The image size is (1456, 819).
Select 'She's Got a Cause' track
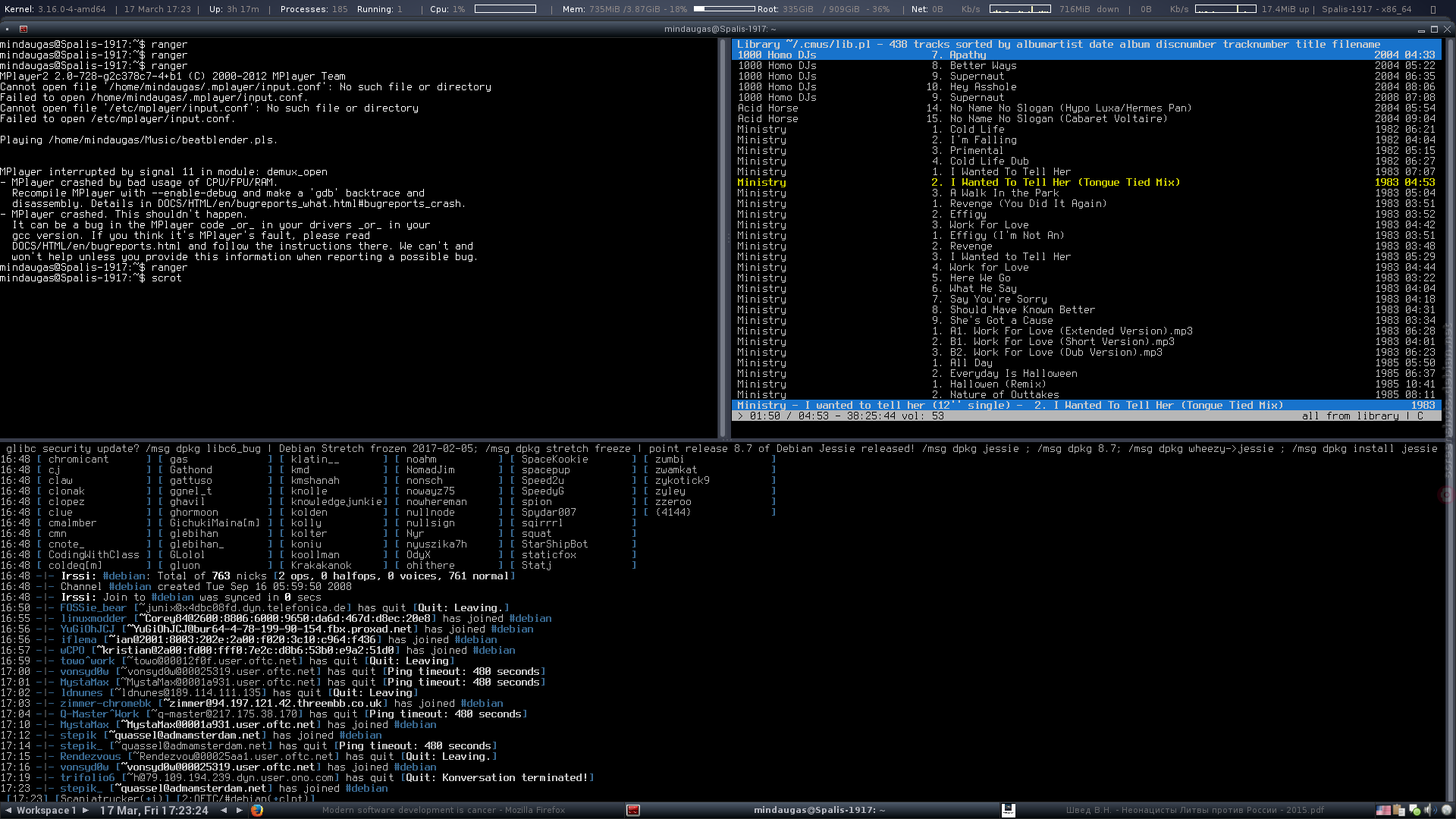(x=1086, y=321)
